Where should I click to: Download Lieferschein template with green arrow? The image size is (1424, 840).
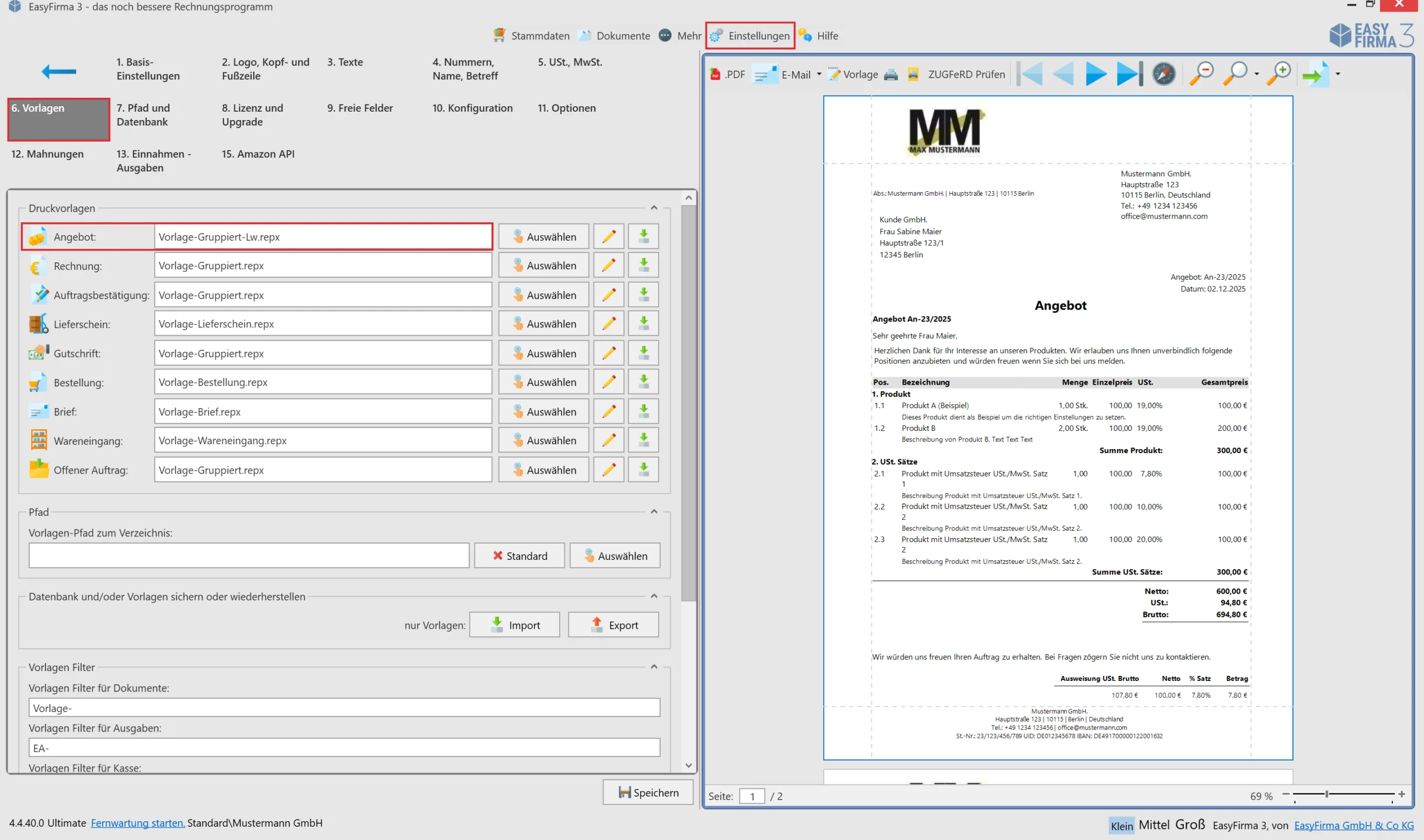[643, 324]
